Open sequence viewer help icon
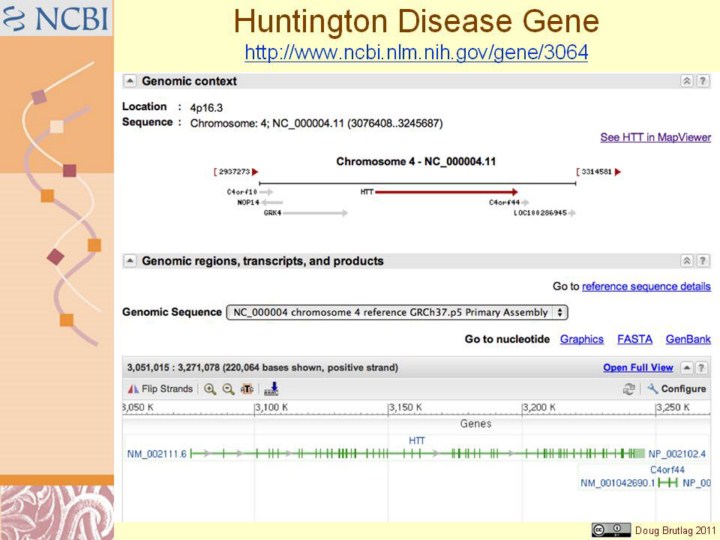Viewport: 720px width, 540px height. tap(701, 368)
